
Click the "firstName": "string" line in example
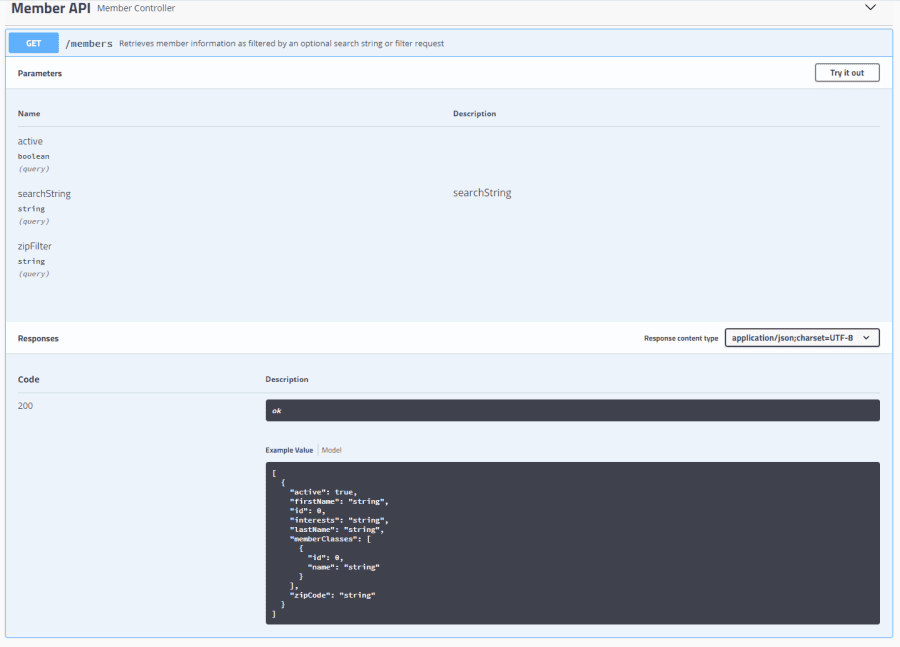point(339,502)
